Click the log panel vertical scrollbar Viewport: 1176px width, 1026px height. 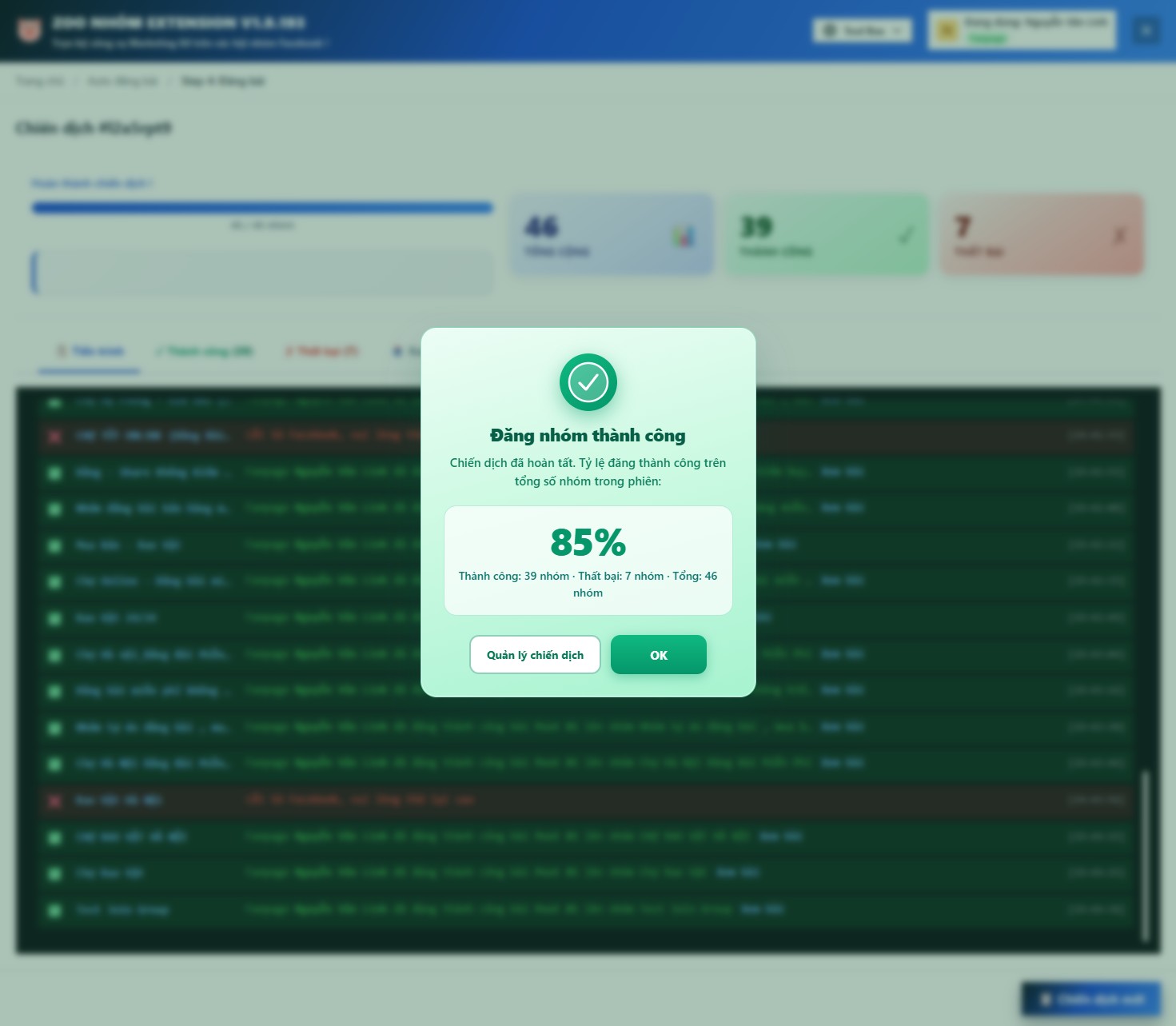pos(1145,856)
